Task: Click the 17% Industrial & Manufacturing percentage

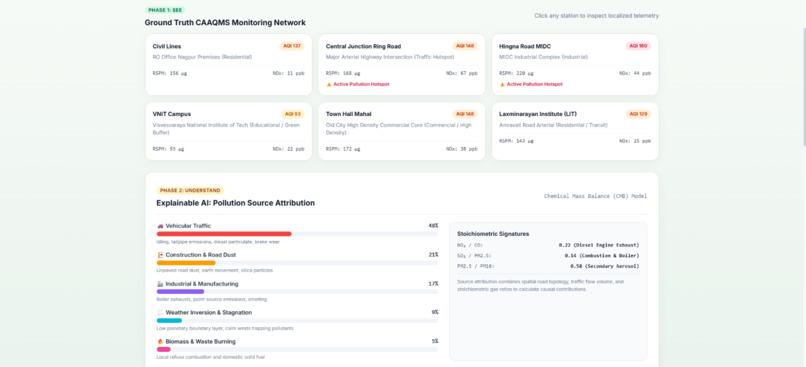Action: 433,284
